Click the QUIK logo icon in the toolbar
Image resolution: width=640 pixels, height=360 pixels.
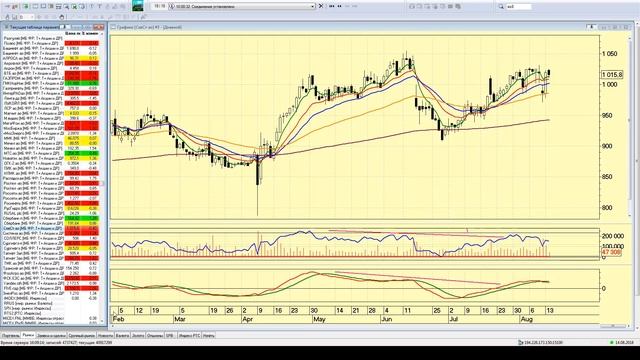coord(138,6)
